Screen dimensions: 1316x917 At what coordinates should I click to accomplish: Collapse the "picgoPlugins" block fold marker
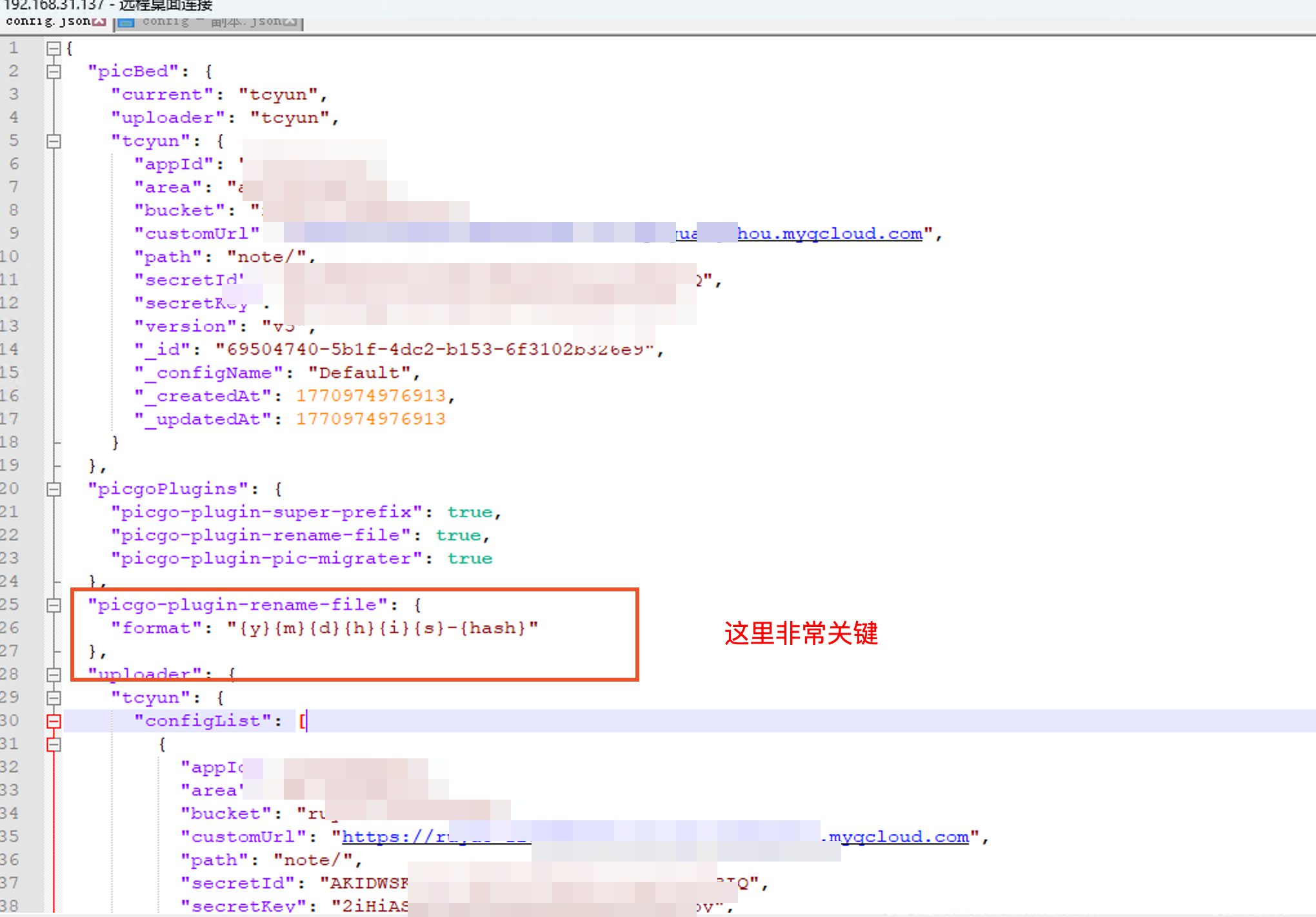click(54, 489)
